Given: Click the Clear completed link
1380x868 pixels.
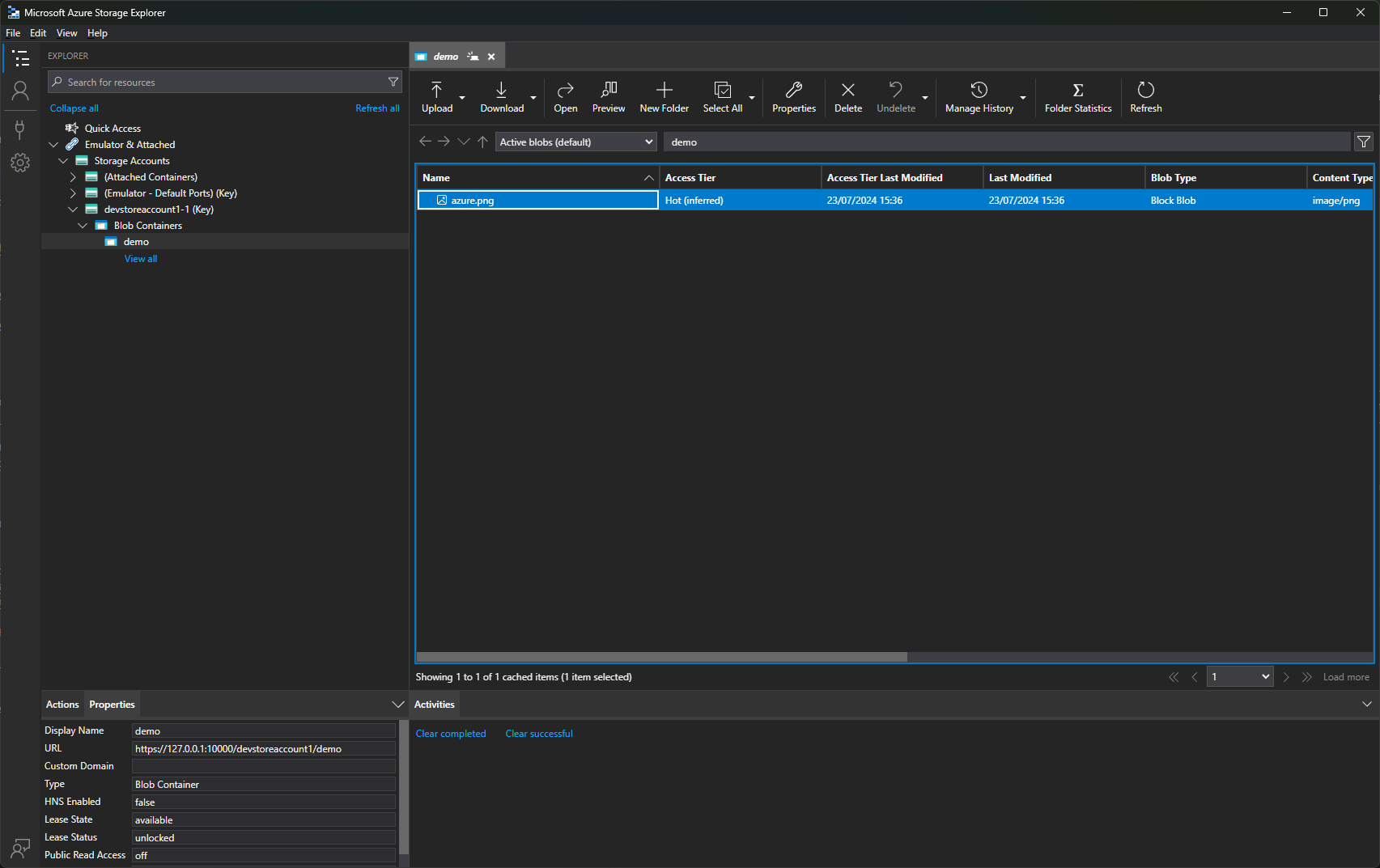Looking at the screenshot, I should click(451, 734).
